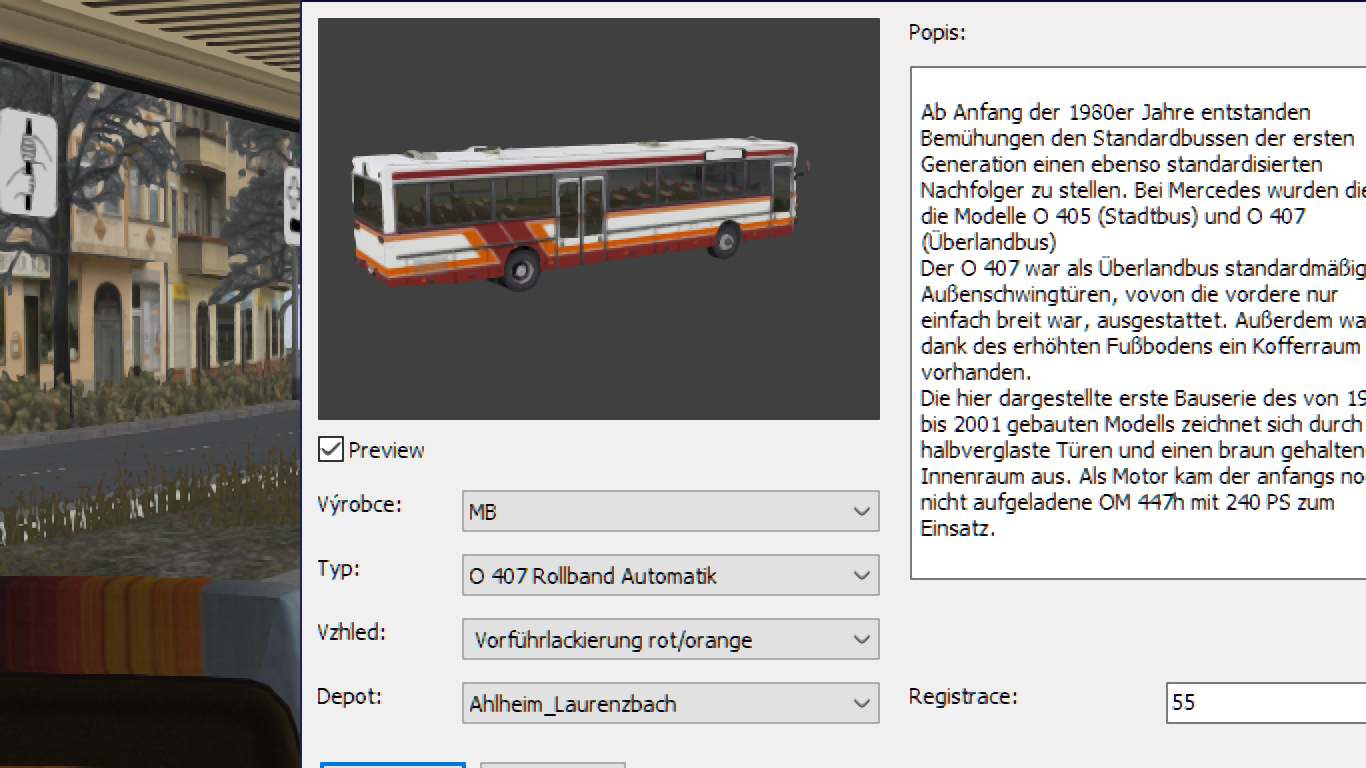1366x768 pixels.
Task: Click the Popis label above the description
Action: (x=937, y=32)
